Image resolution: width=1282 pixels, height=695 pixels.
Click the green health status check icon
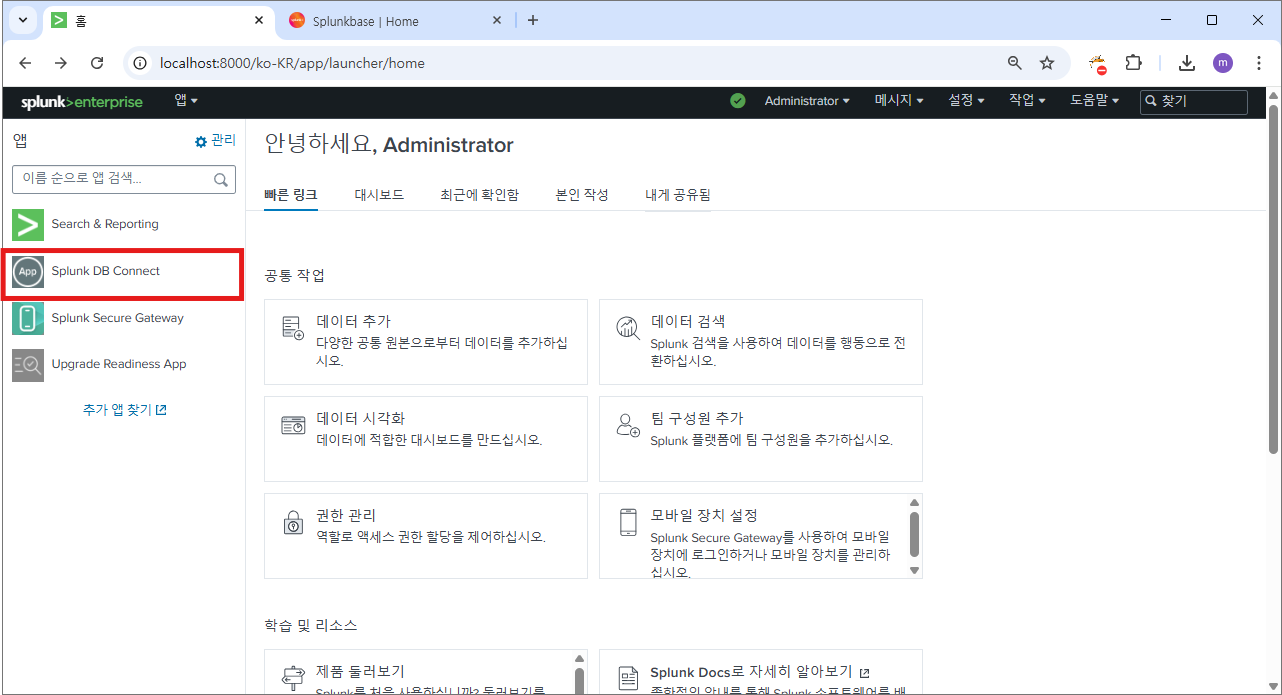point(738,101)
